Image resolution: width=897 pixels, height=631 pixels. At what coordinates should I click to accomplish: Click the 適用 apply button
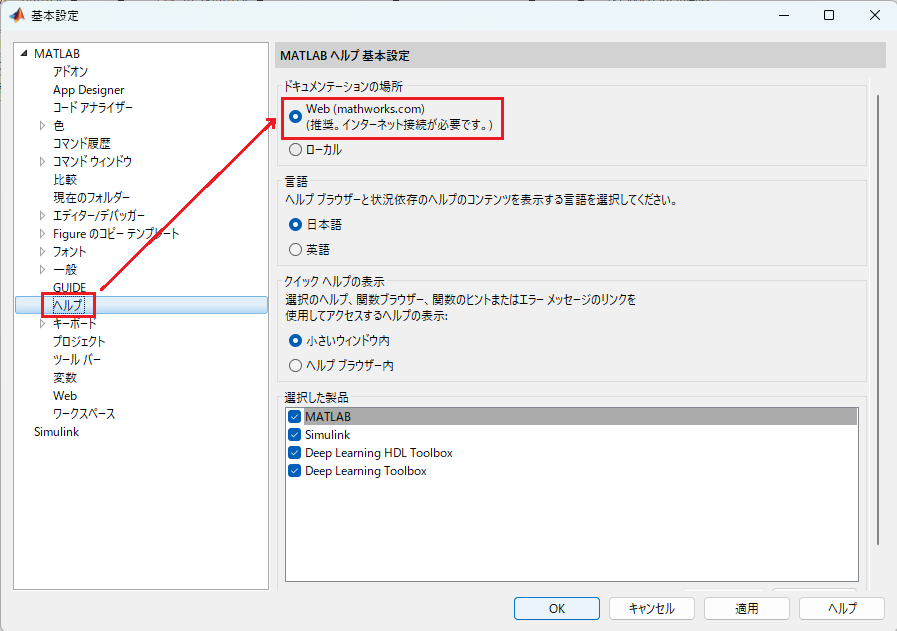click(x=747, y=608)
